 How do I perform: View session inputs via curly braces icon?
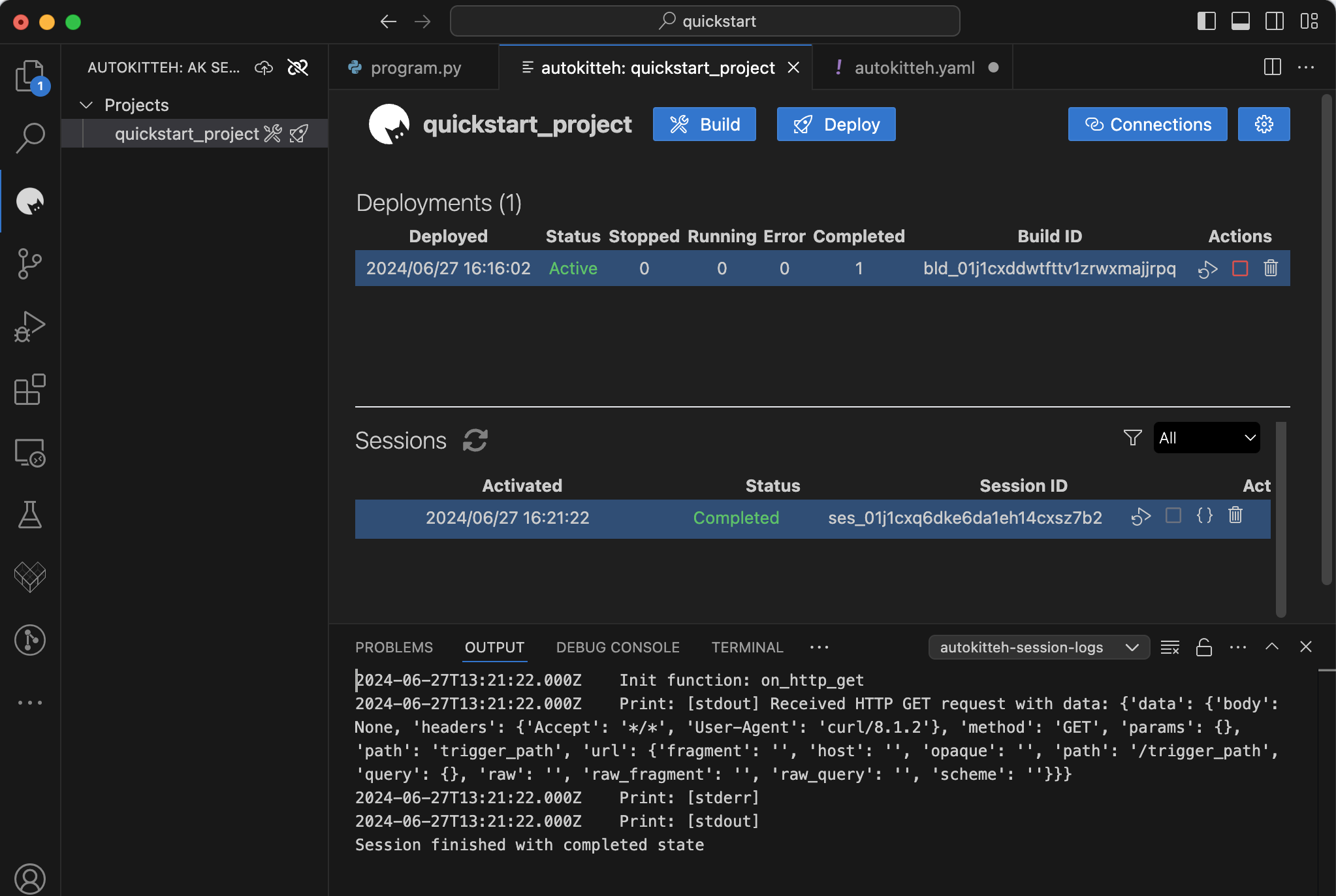pyautogui.click(x=1205, y=516)
